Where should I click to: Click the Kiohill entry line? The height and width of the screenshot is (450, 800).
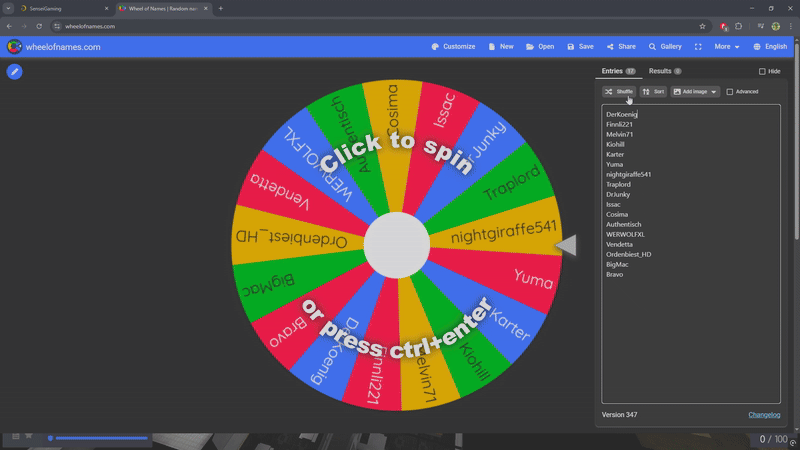click(615, 144)
